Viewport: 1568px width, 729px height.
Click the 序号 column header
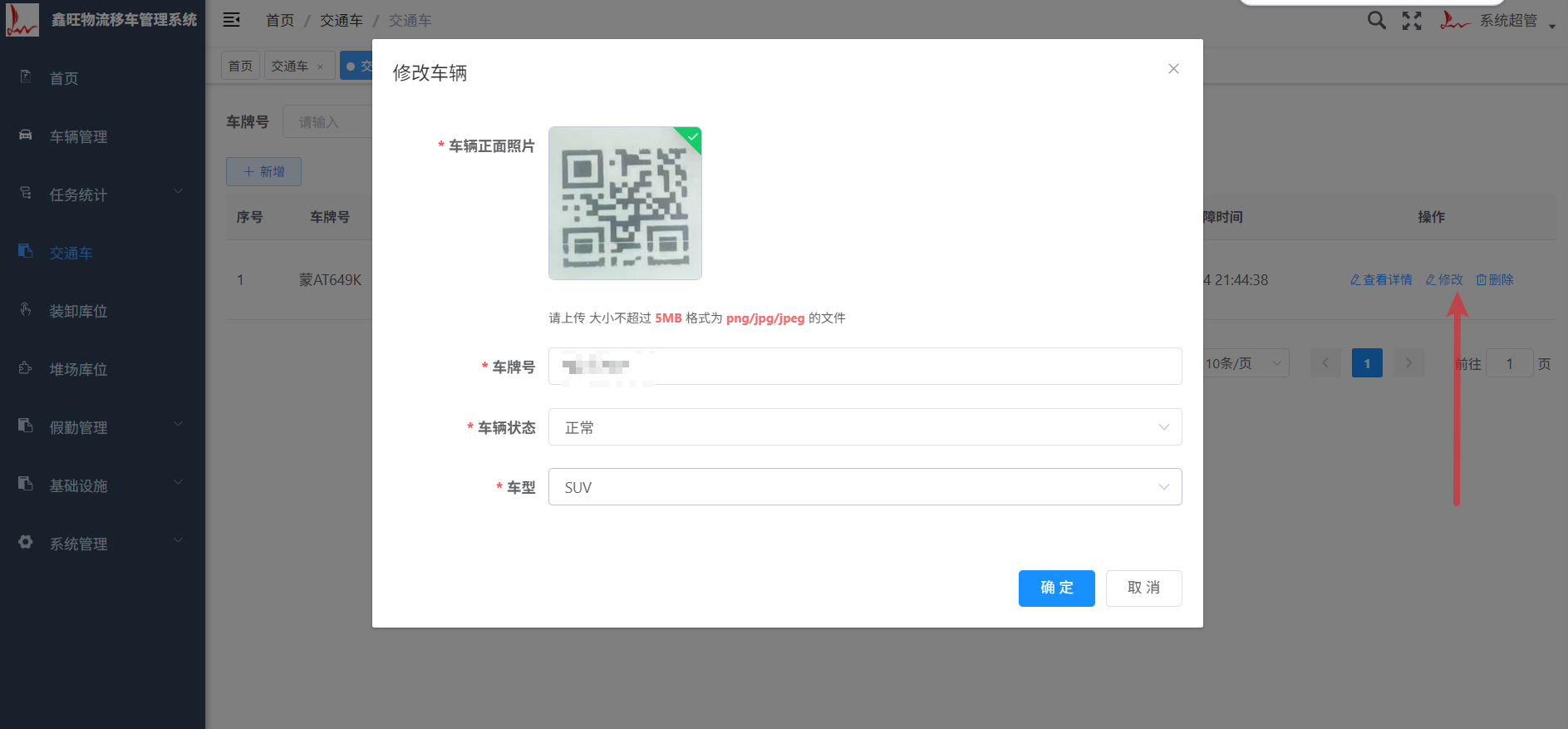pyautogui.click(x=249, y=217)
